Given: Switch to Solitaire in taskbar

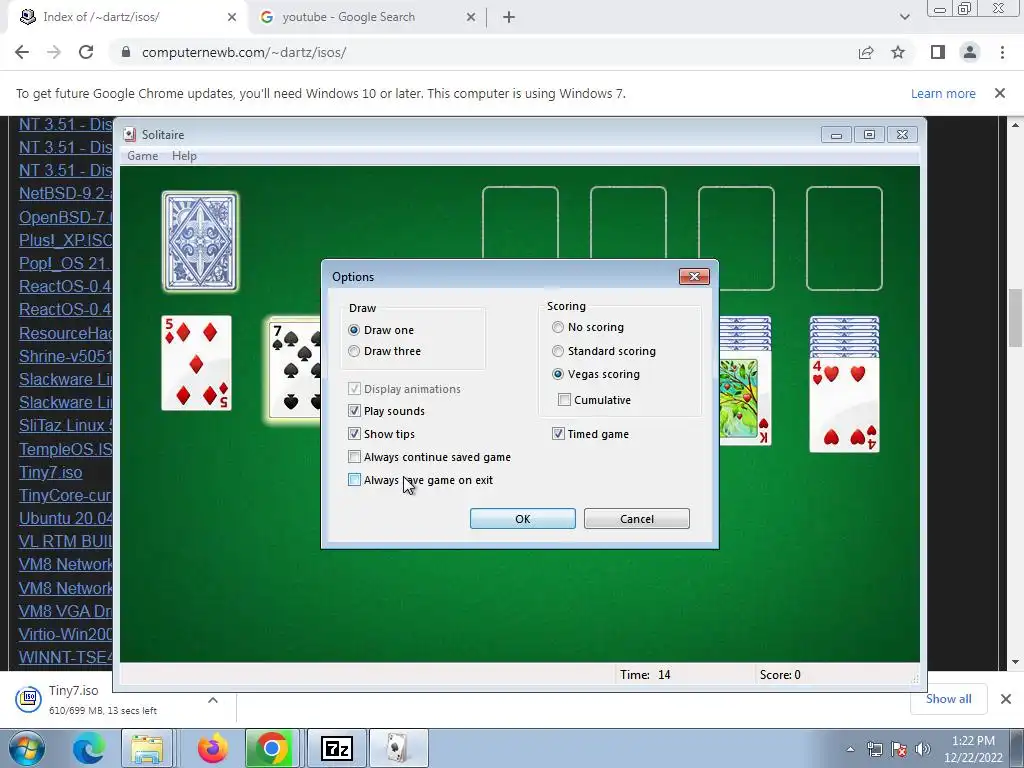Looking at the screenshot, I should pyautogui.click(x=399, y=748).
